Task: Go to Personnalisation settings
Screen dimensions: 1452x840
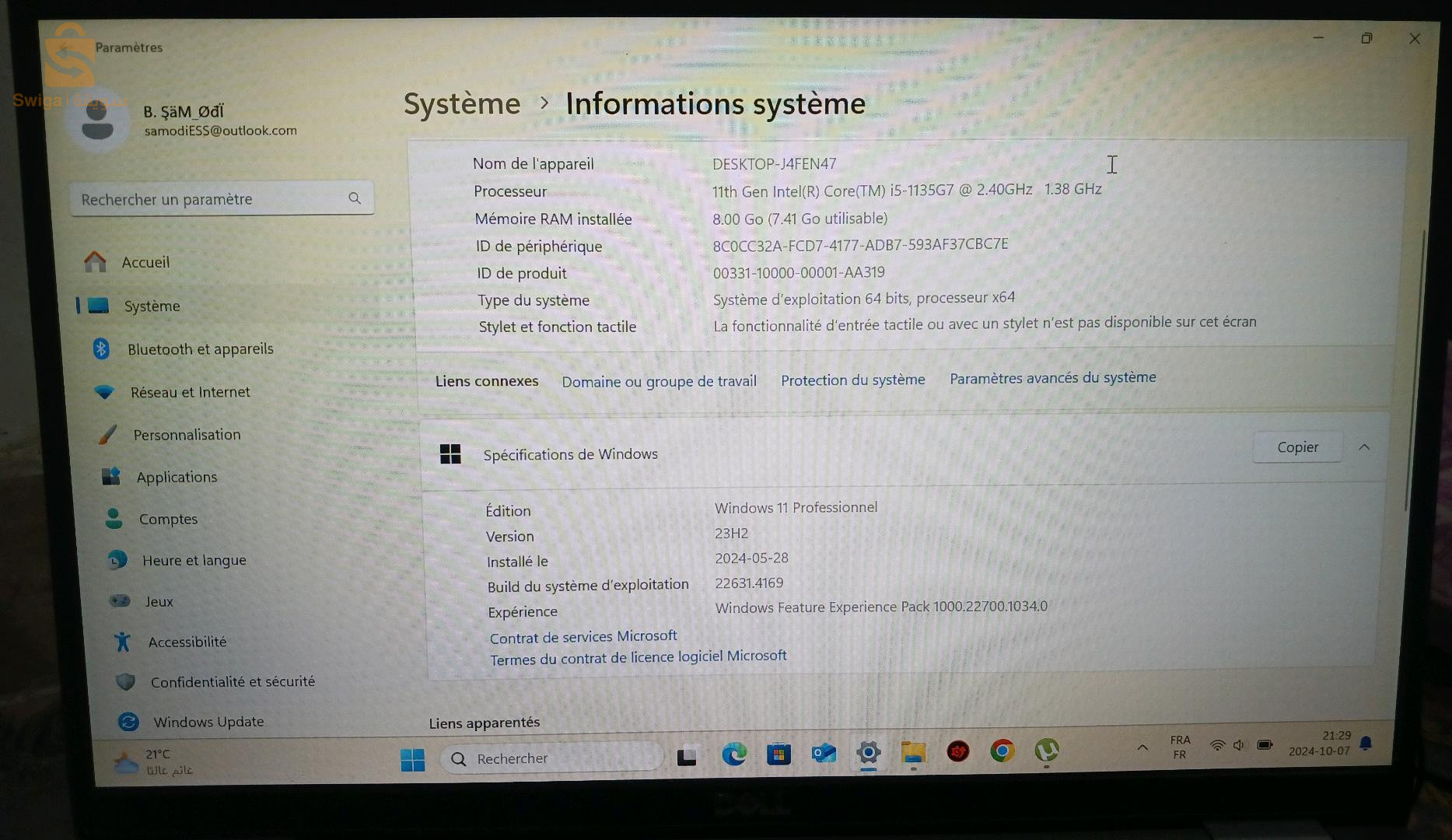Action: tap(187, 435)
